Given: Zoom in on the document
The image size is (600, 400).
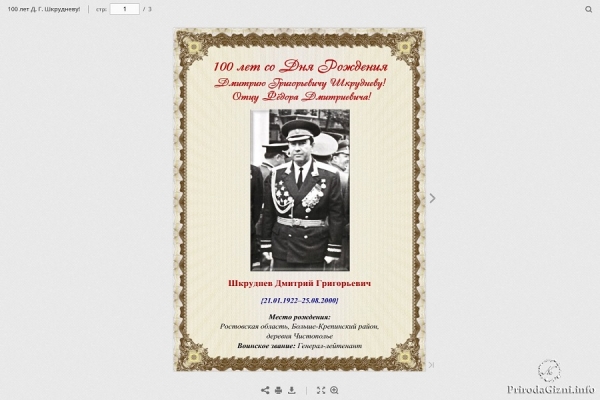Looking at the screenshot, I should (x=334, y=390).
